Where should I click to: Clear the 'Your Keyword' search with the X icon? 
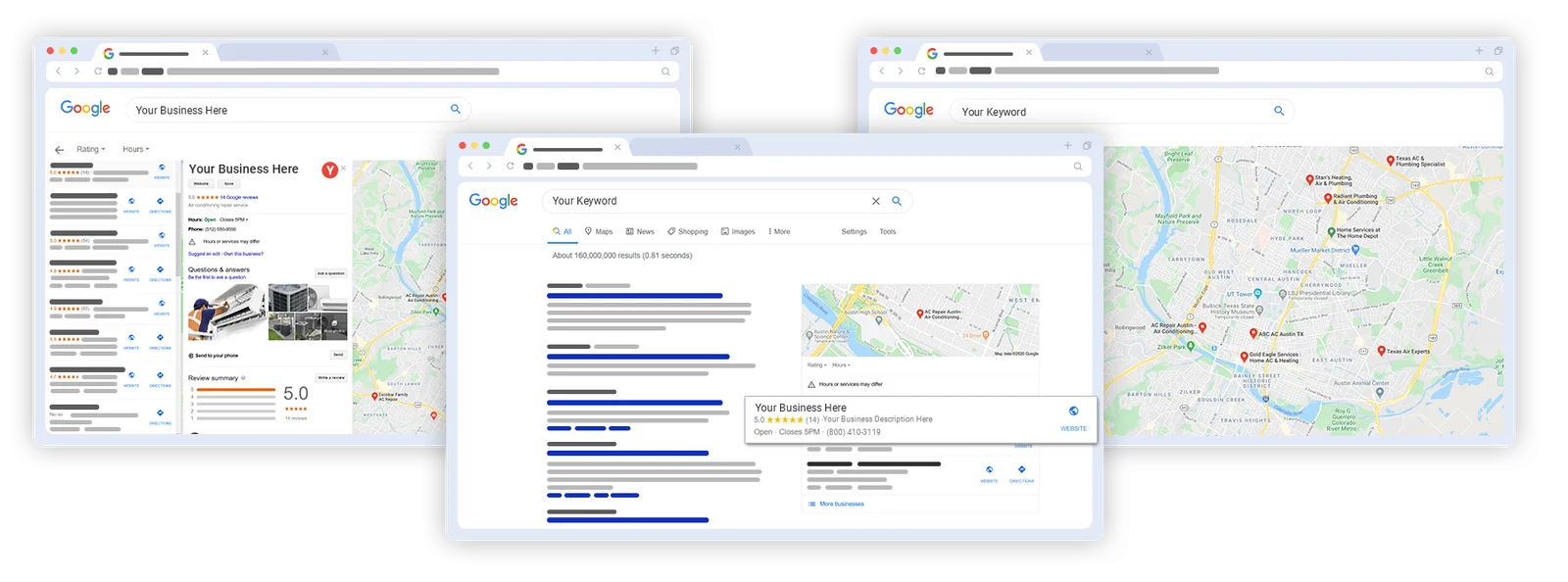(x=876, y=201)
